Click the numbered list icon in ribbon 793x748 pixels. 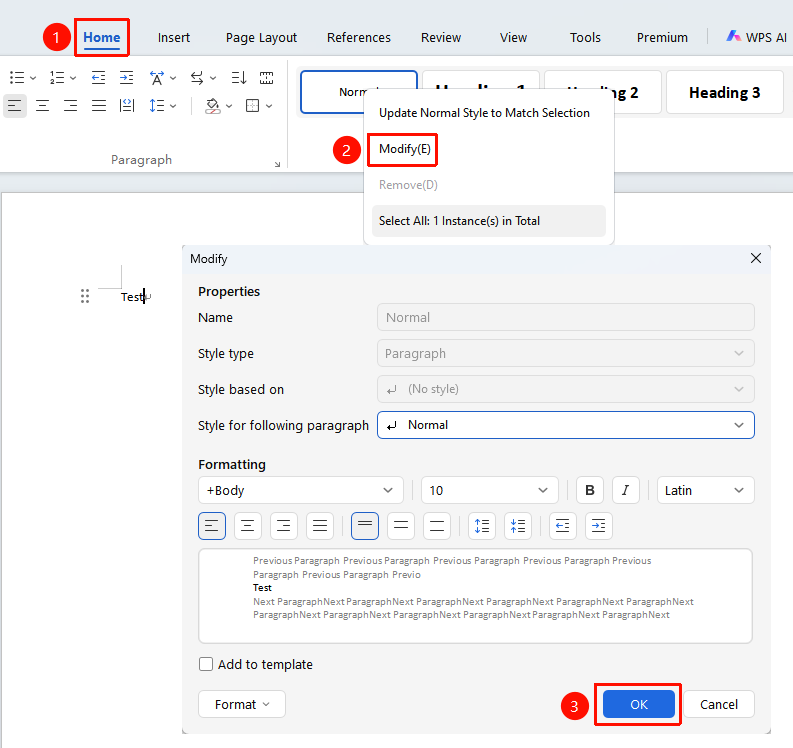tap(57, 78)
